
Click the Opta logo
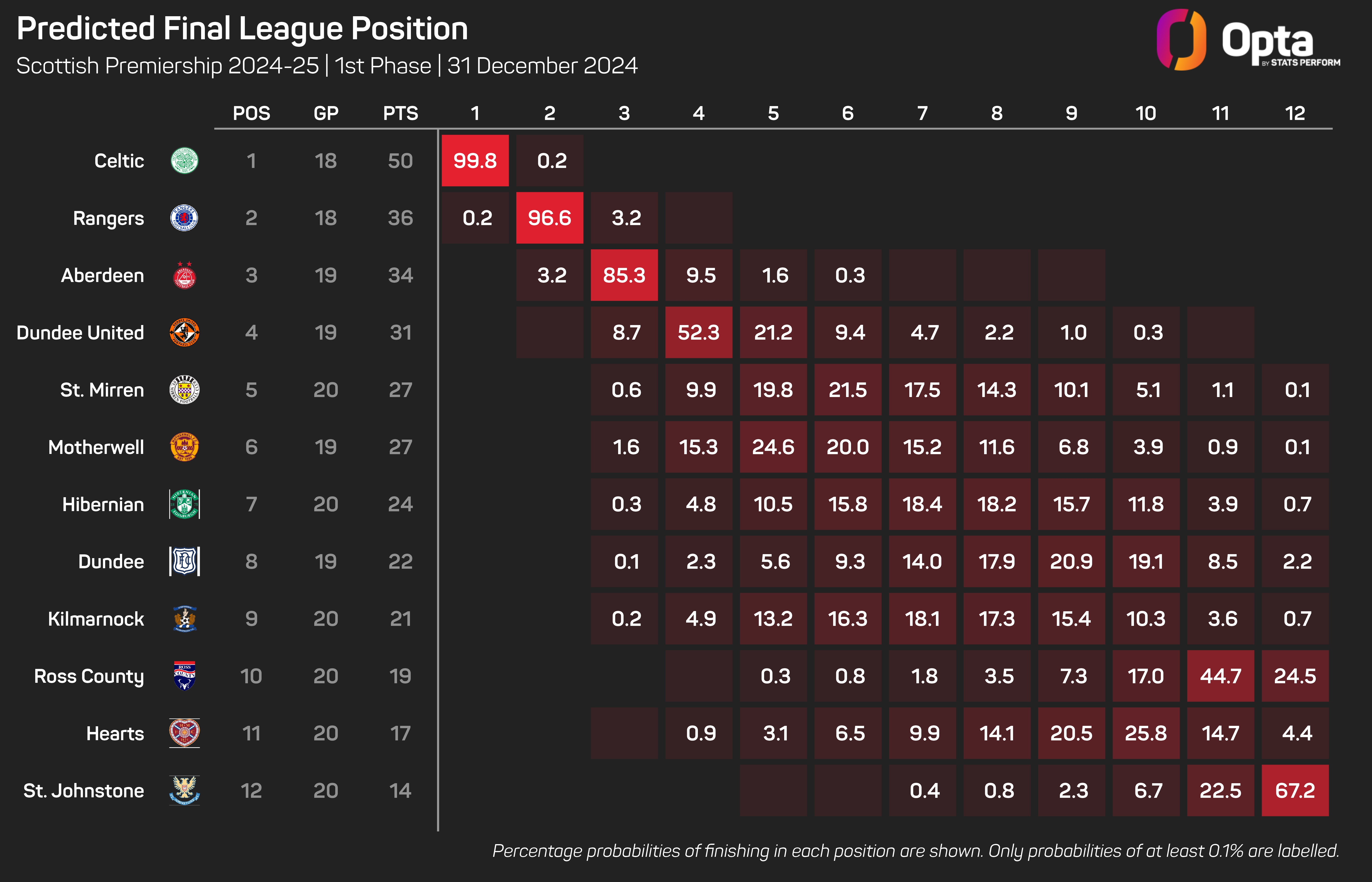tap(1248, 40)
